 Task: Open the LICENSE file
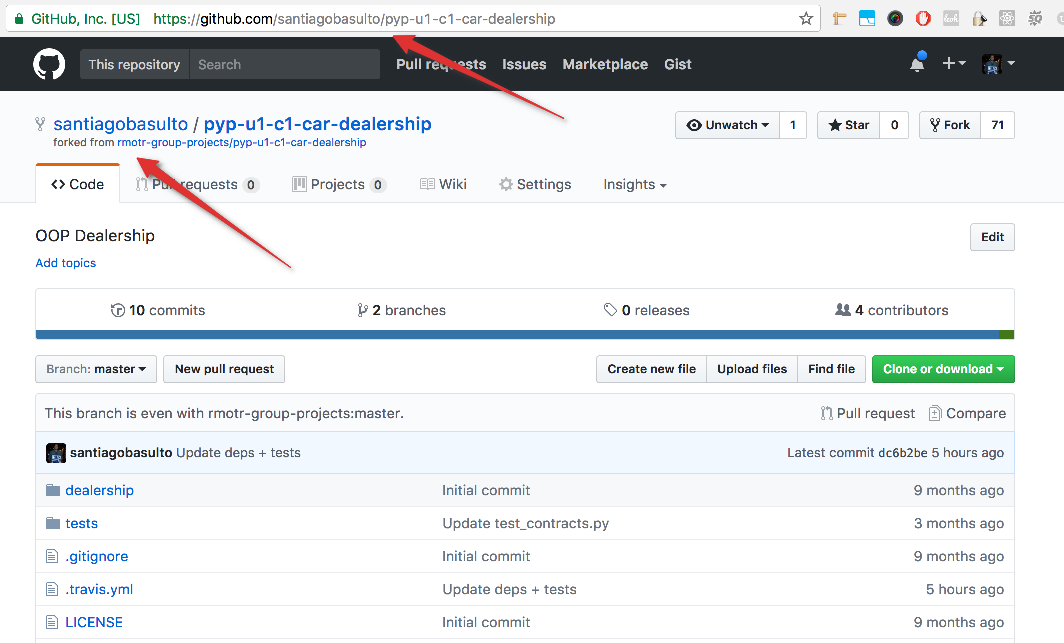94,622
